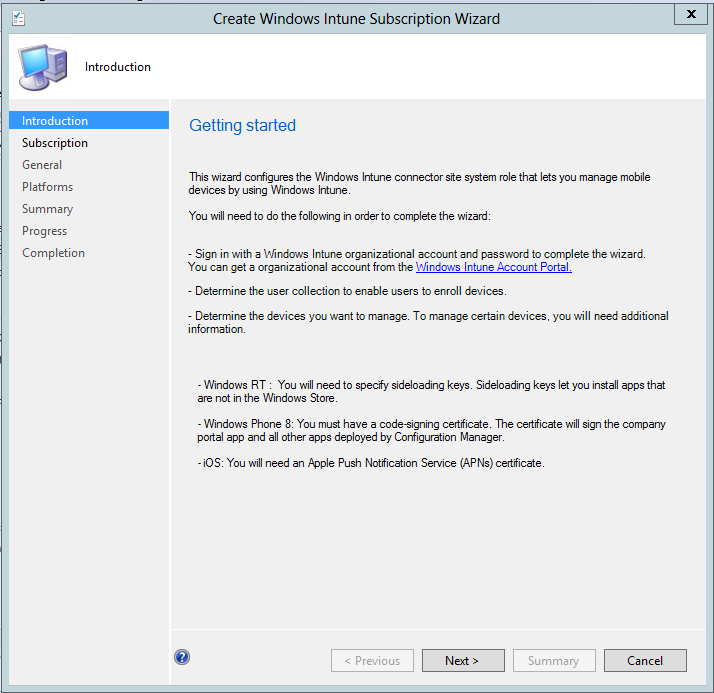Click "Sign in with a Windows Intune organizational account" line
Image resolution: width=714 pixels, height=693 pixels.
417,254
